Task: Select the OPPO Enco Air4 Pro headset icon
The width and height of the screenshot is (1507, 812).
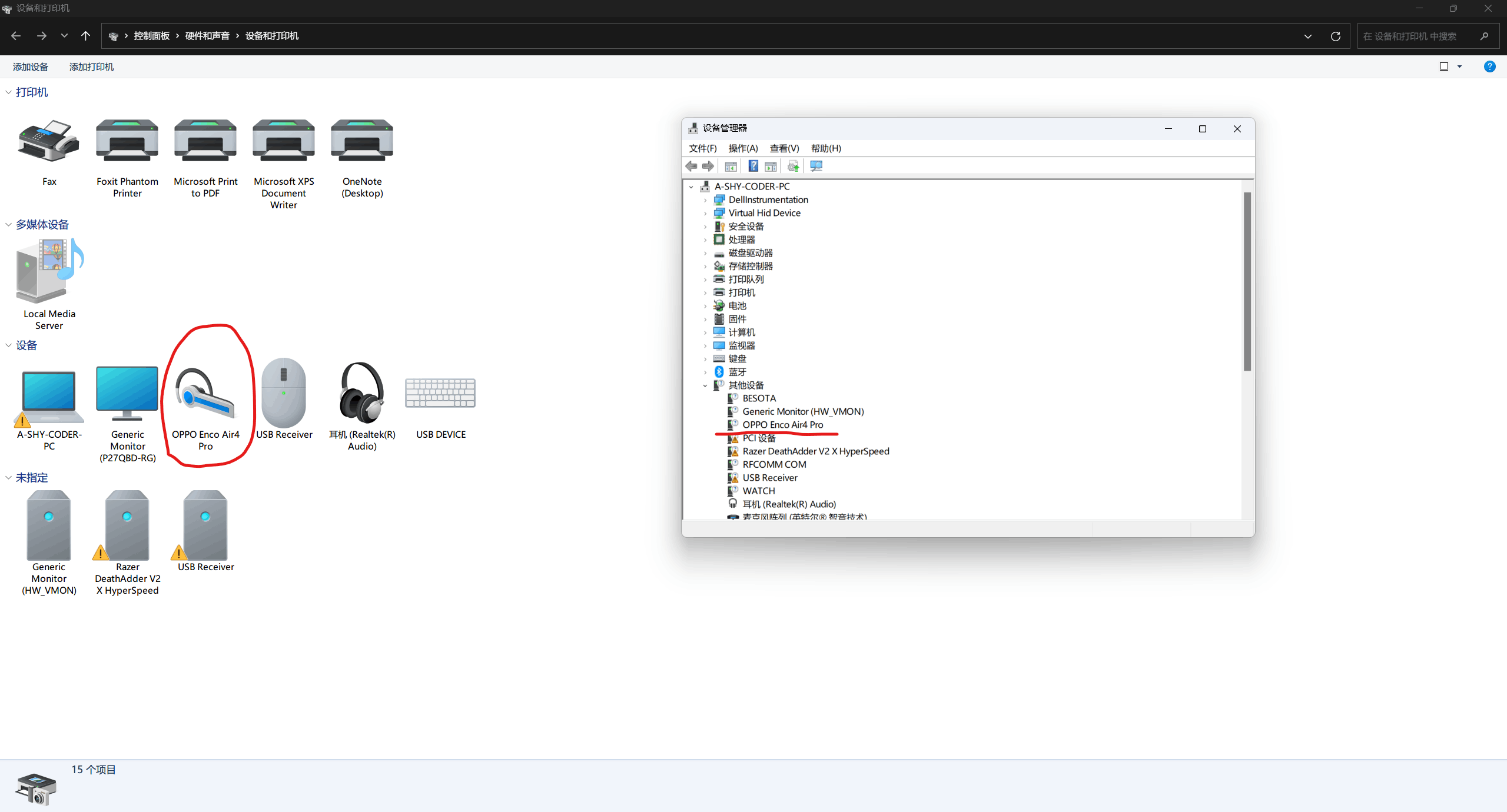Action: (205, 393)
